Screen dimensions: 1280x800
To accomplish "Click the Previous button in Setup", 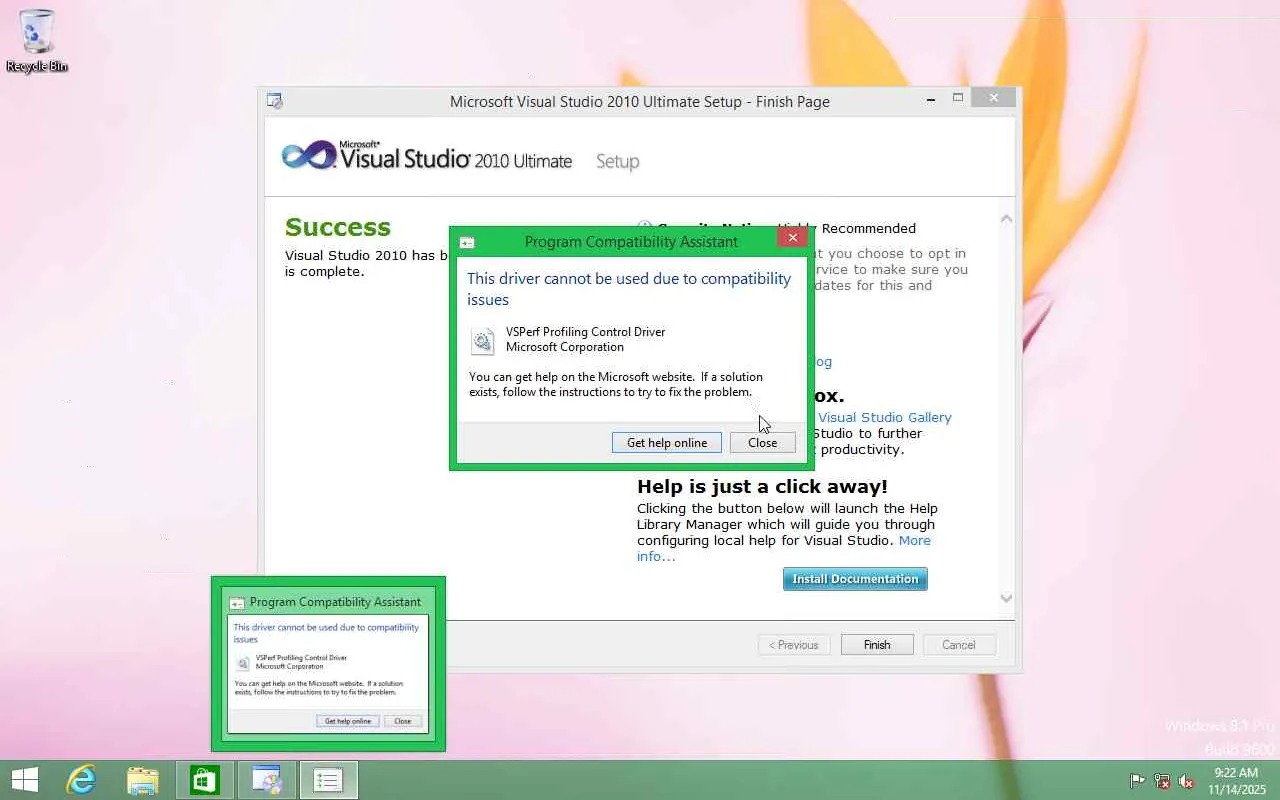I will pyautogui.click(x=794, y=645).
